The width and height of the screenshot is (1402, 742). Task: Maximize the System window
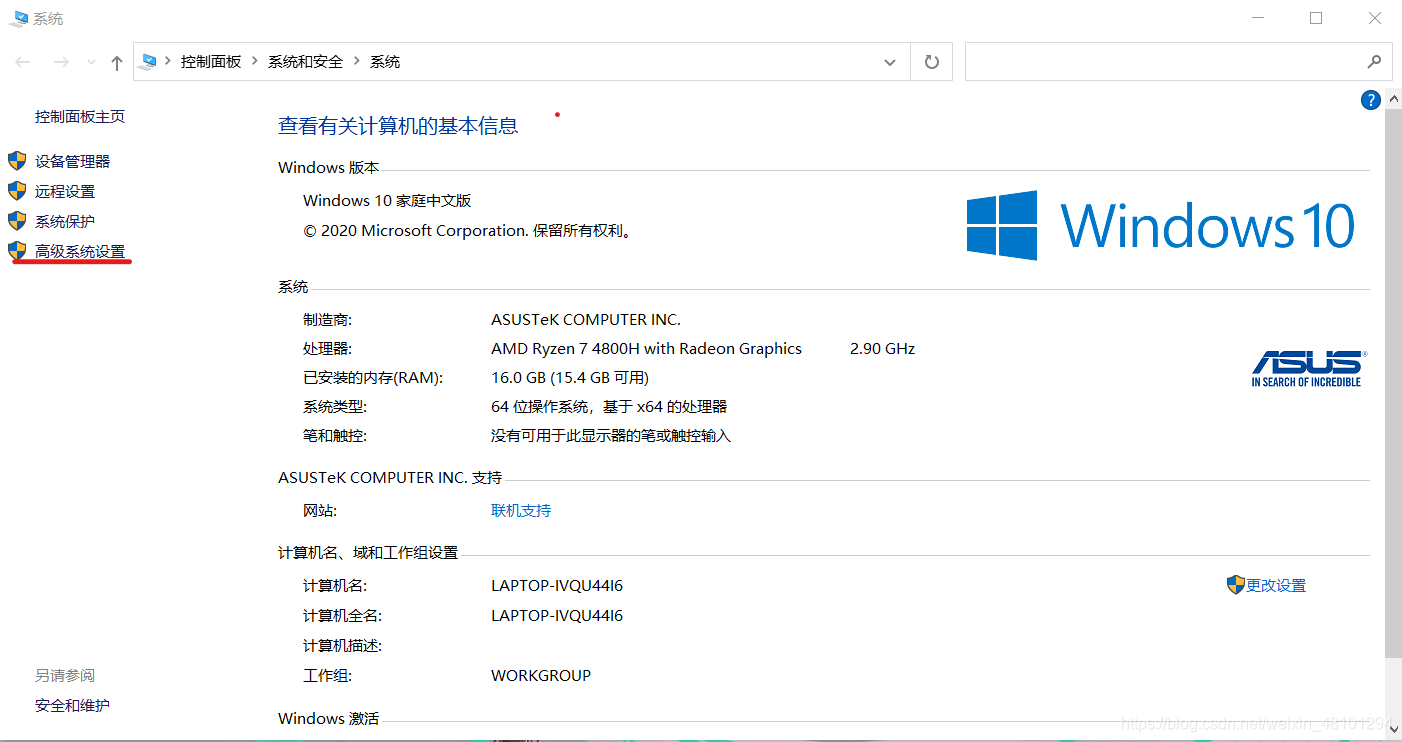tap(1316, 18)
